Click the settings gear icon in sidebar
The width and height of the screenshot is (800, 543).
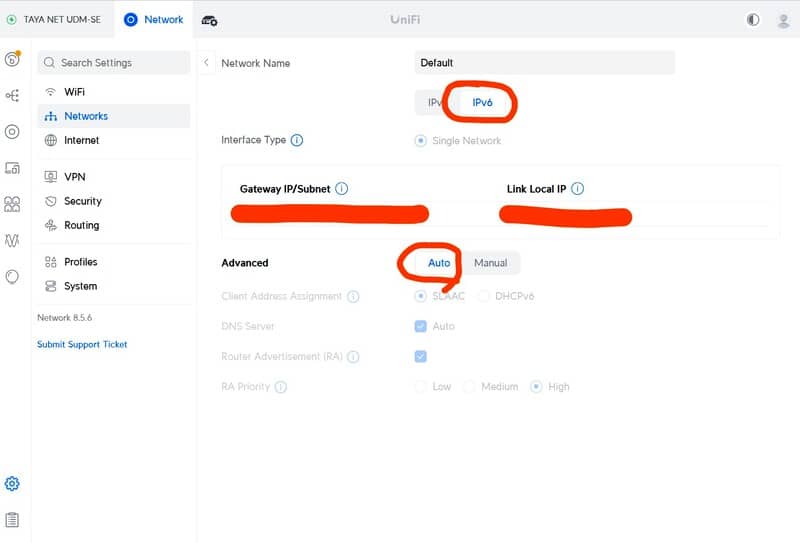point(12,484)
